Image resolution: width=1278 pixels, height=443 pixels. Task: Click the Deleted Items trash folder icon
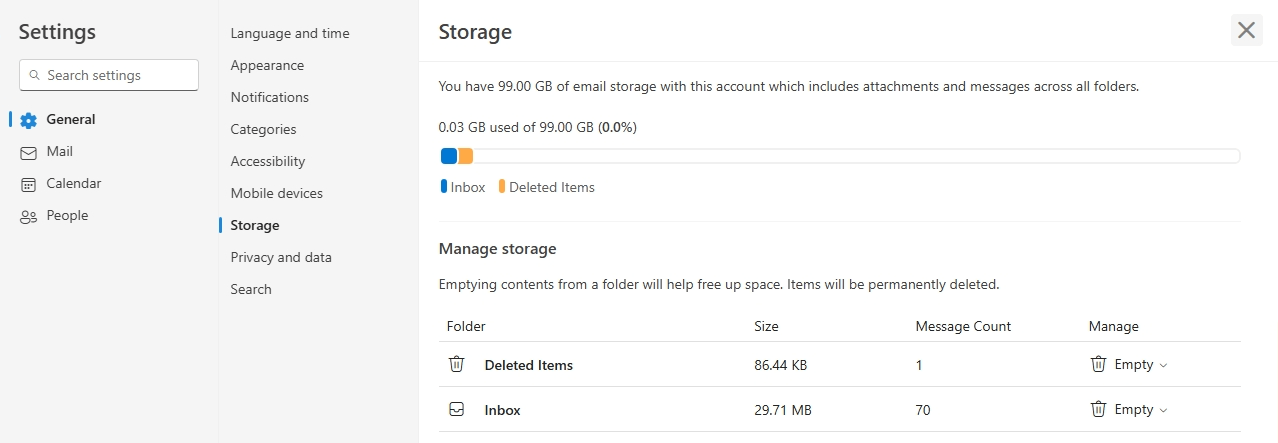[456, 365]
